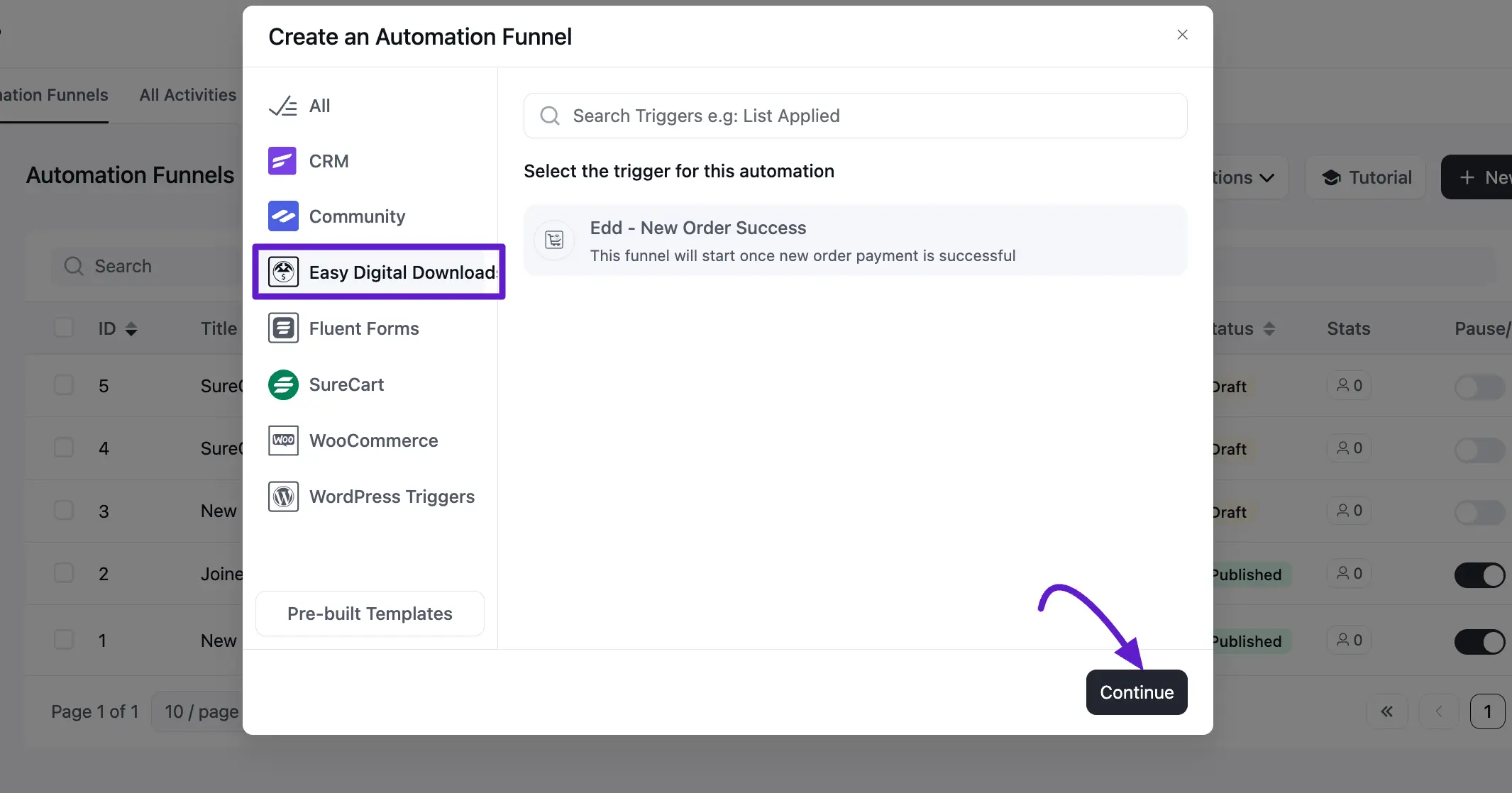The height and width of the screenshot is (793, 1512).
Task: Click Continue to proceed with trigger
Action: (1137, 692)
